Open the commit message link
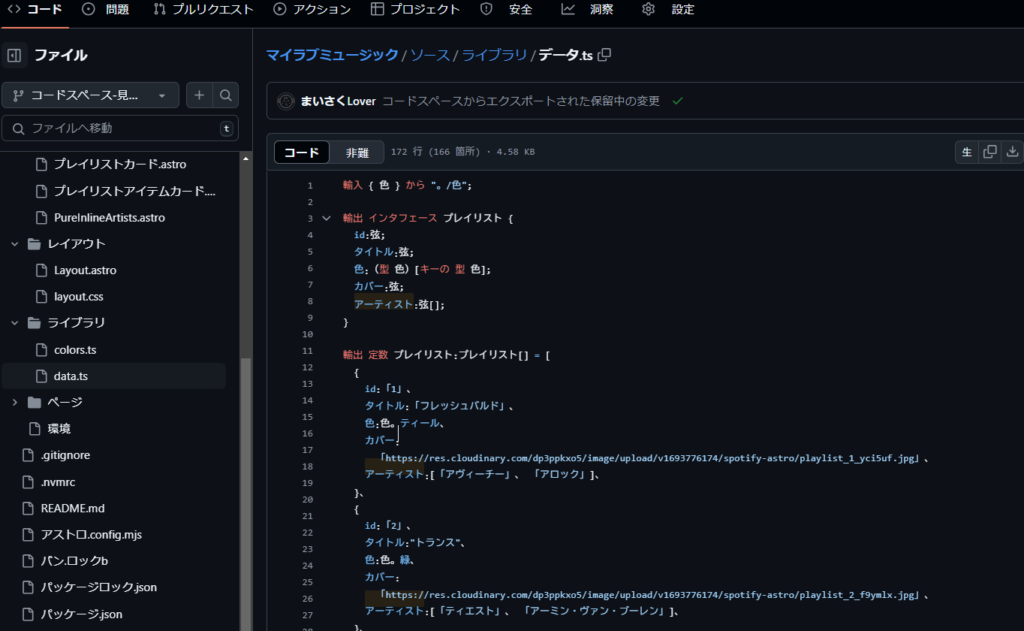The height and width of the screenshot is (631, 1024). [x=520, y=101]
